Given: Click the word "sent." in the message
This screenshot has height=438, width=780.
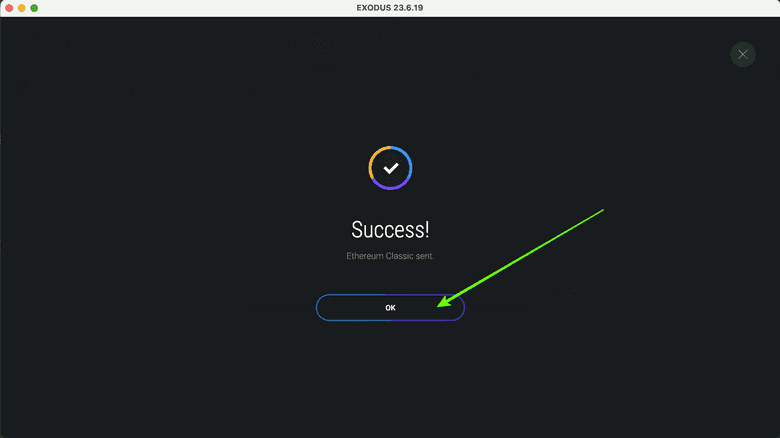Looking at the screenshot, I should (425, 256).
